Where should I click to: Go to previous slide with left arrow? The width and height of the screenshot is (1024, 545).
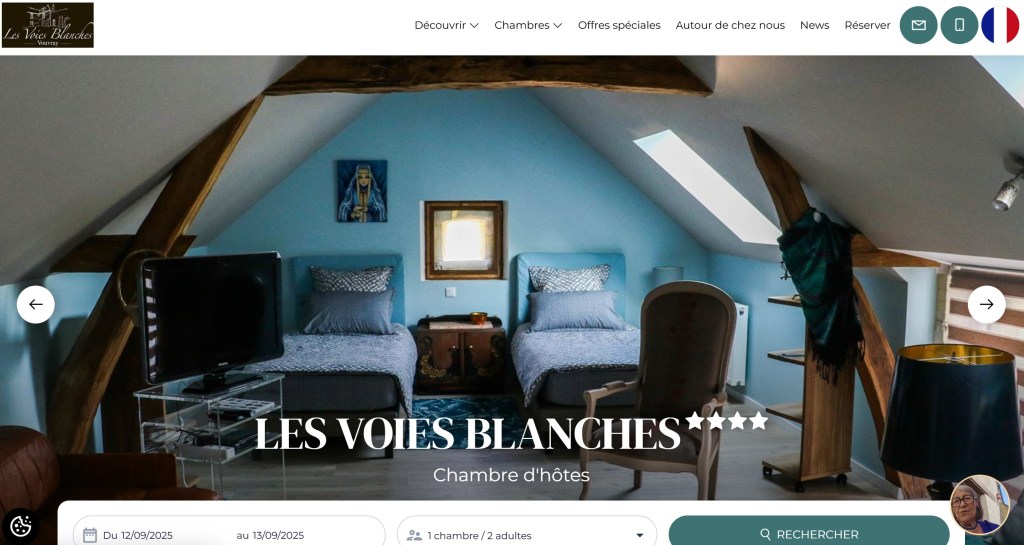point(36,304)
